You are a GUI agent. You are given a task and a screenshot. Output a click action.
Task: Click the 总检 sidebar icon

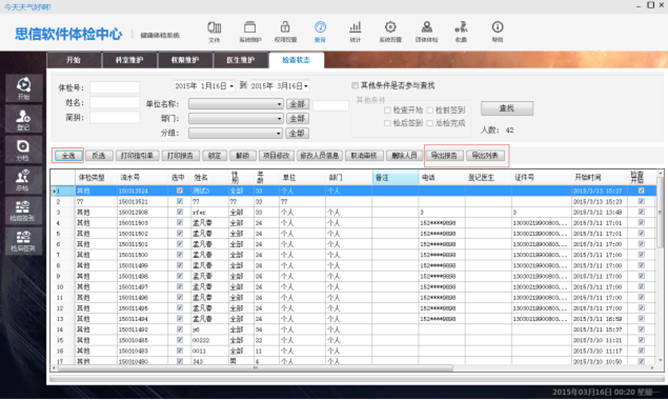pyautogui.click(x=23, y=180)
